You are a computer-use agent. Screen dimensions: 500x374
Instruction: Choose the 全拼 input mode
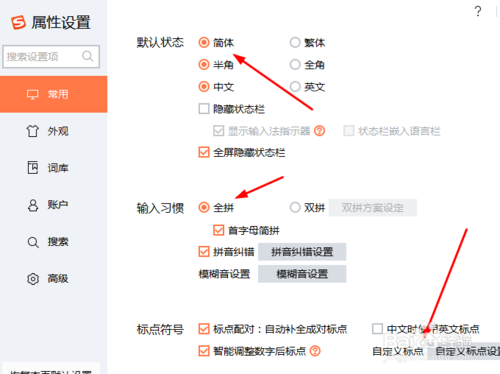coord(204,207)
